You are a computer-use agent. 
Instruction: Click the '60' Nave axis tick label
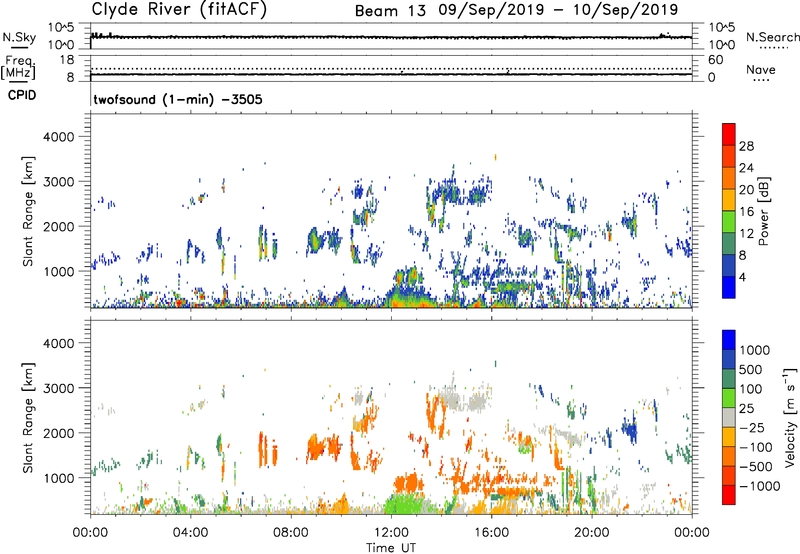click(716, 60)
